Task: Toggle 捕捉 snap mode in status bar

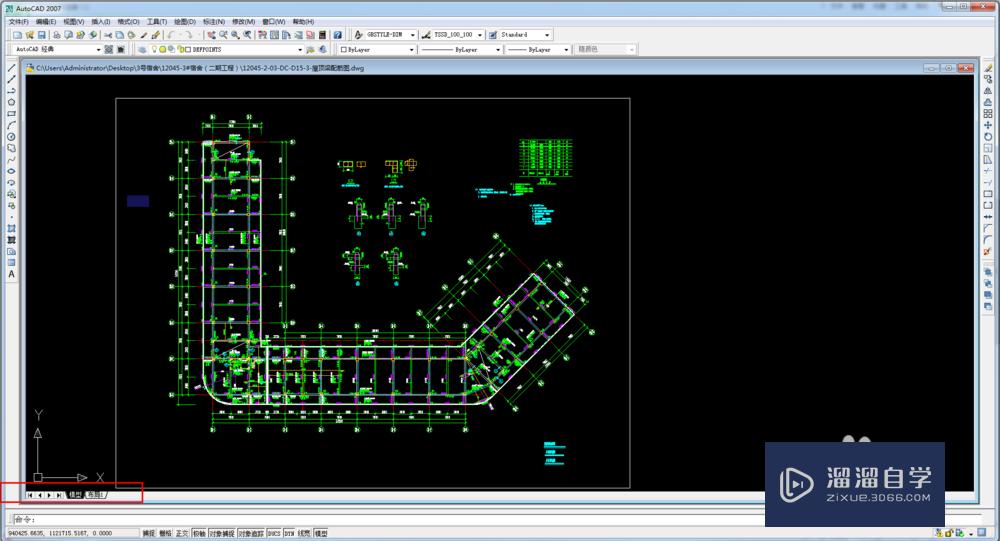Action: point(149,533)
